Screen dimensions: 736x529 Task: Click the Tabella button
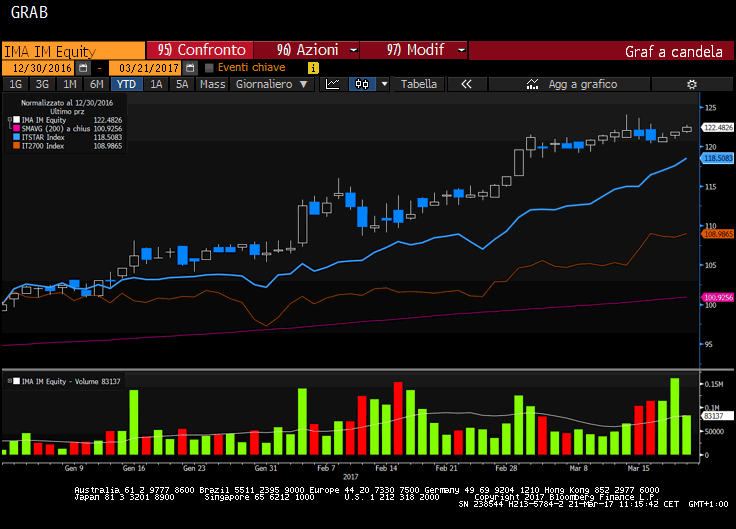pos(418,85)
